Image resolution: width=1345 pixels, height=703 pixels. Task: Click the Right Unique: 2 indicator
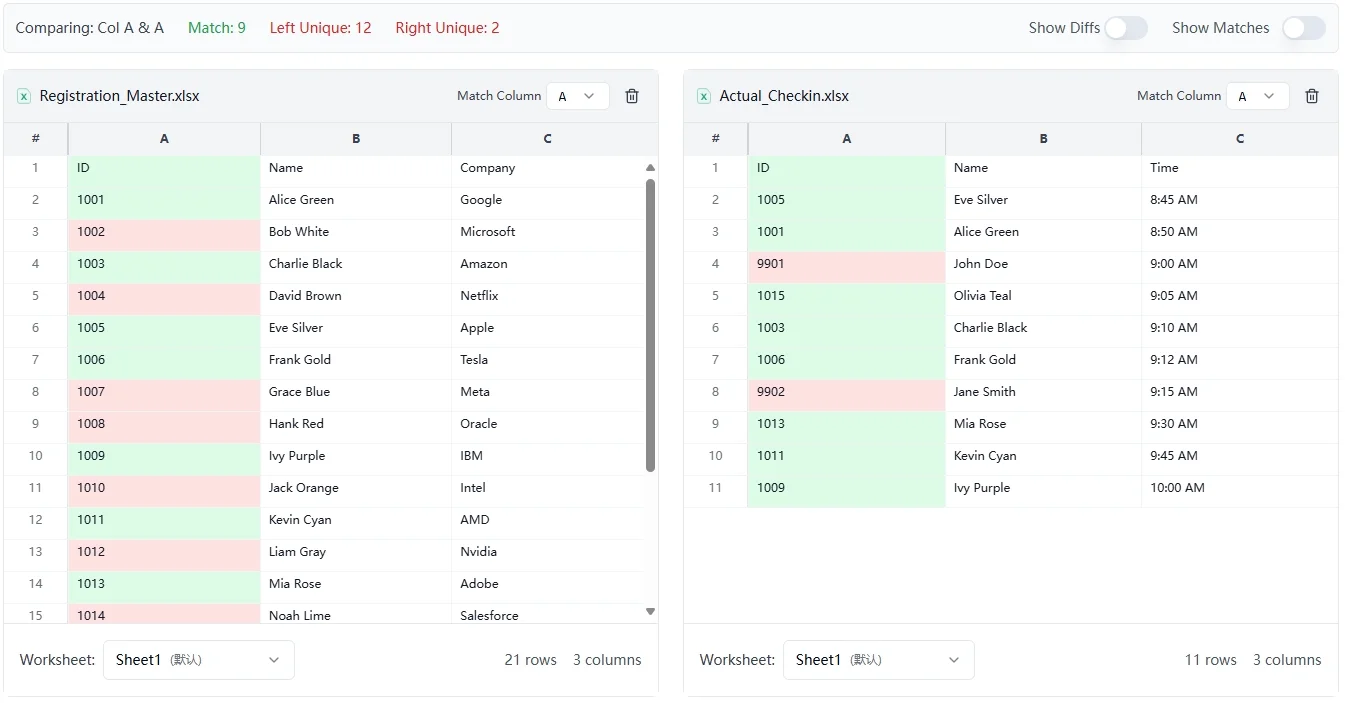pos(447,27)
